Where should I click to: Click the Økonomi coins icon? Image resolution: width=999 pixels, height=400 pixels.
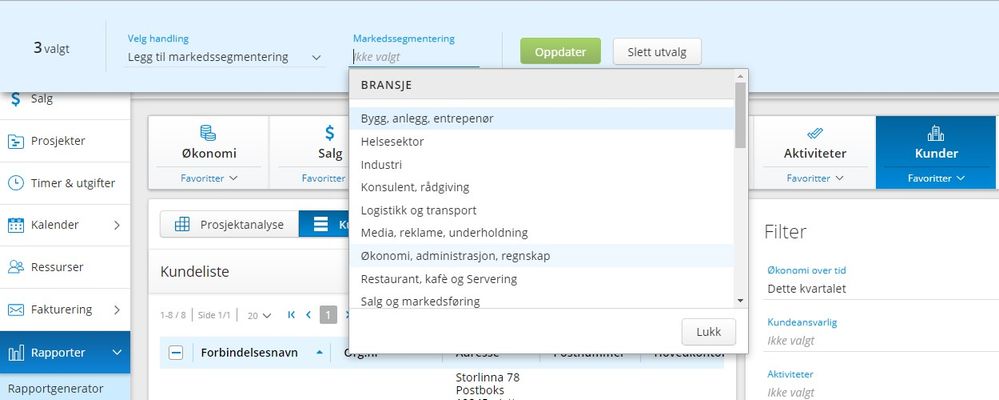point(208,132)
